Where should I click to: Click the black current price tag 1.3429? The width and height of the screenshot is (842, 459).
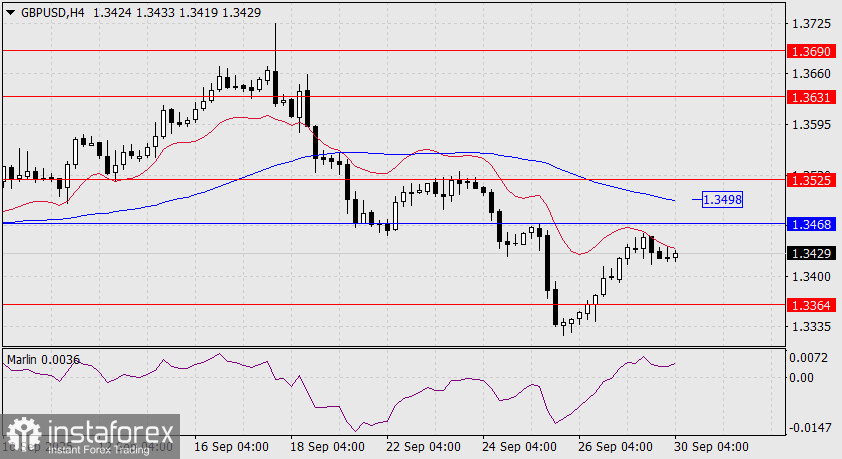(x=811, y=253)
